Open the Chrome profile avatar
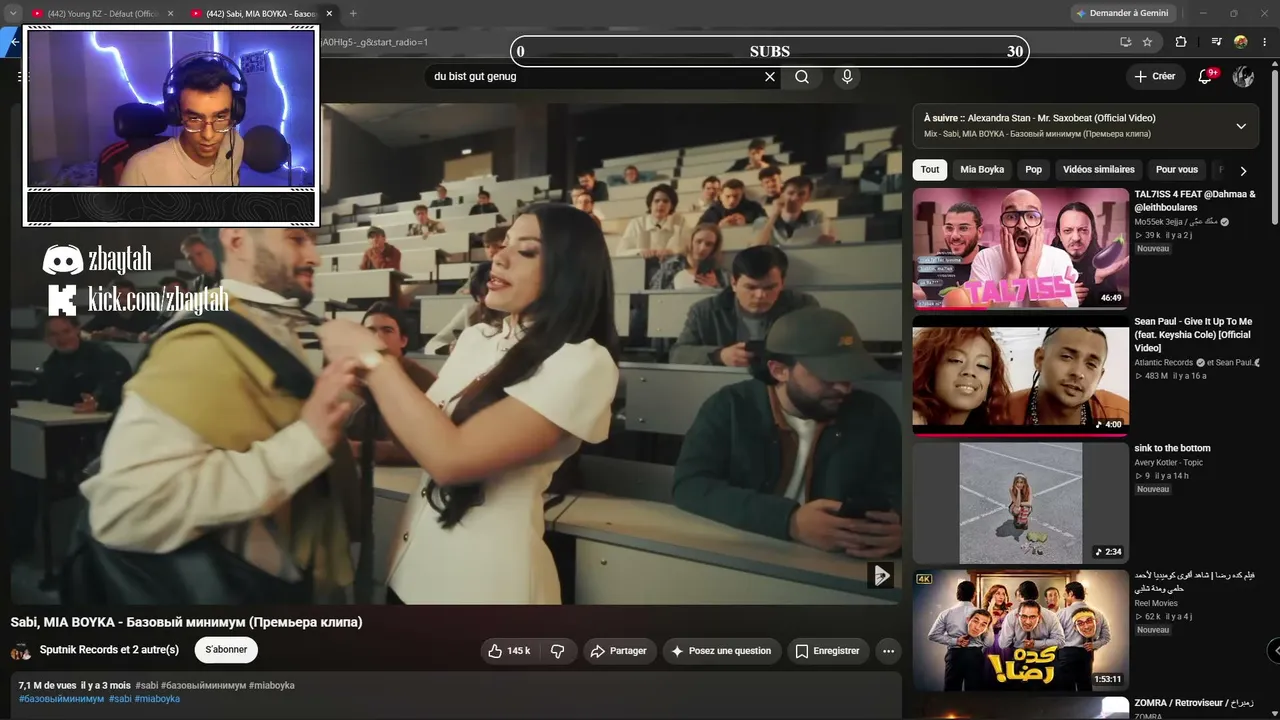Image resolution: width=1280 pixels, height=720 pixels. (x=1241, y=42)
